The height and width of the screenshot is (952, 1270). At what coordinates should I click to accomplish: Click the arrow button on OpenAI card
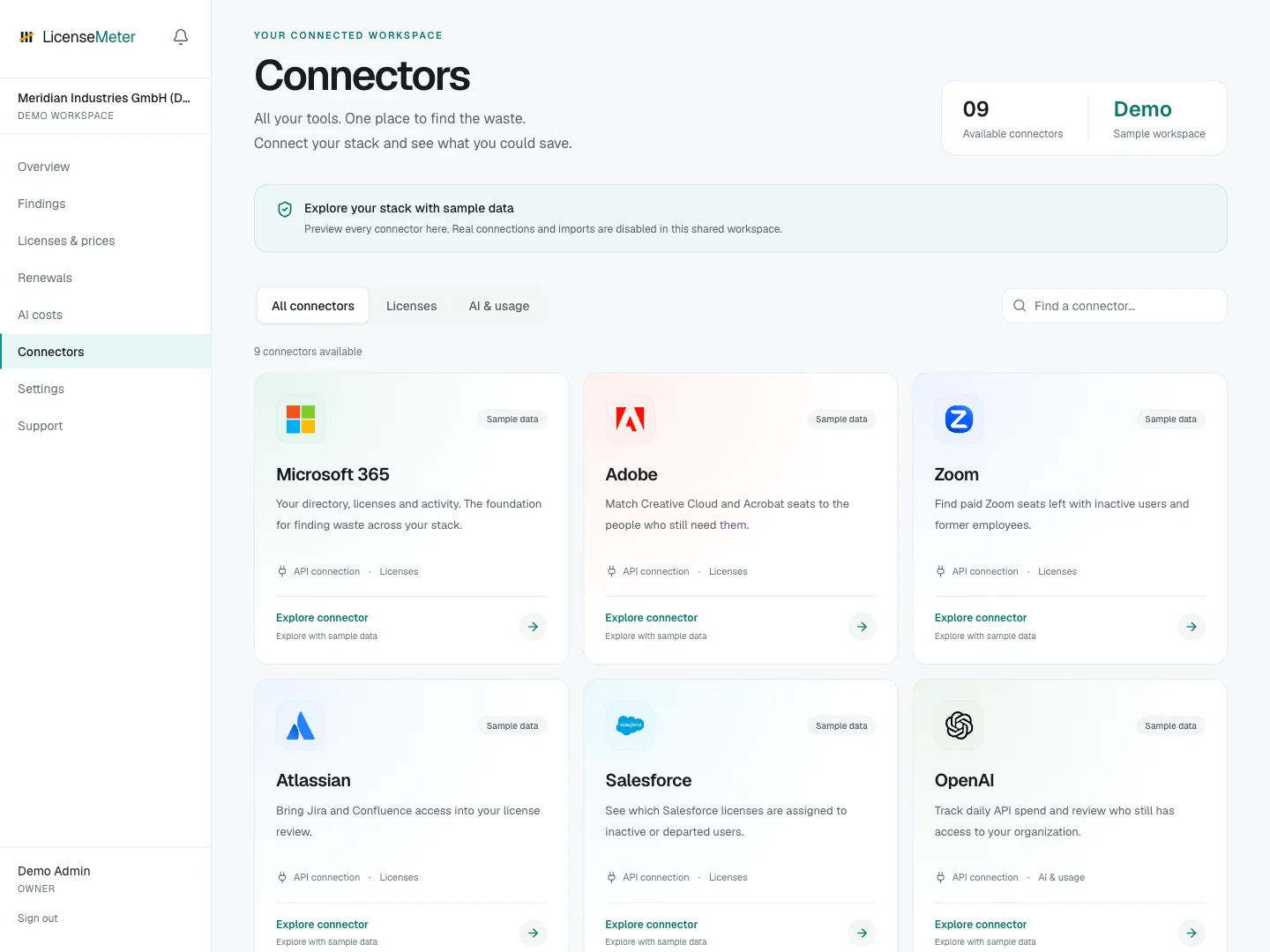[1192, 933]
